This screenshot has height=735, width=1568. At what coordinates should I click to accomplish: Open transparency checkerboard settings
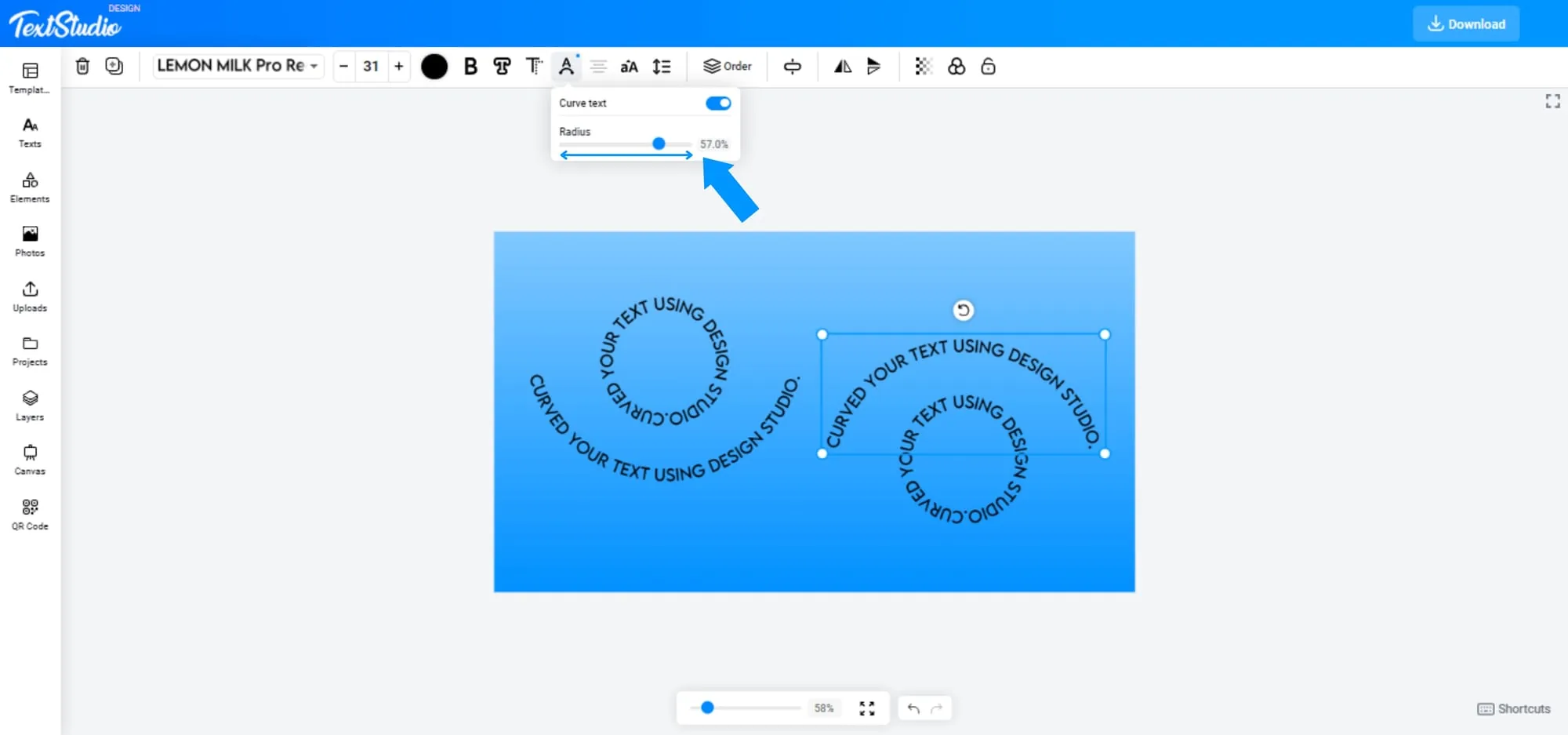pos(924,67)
